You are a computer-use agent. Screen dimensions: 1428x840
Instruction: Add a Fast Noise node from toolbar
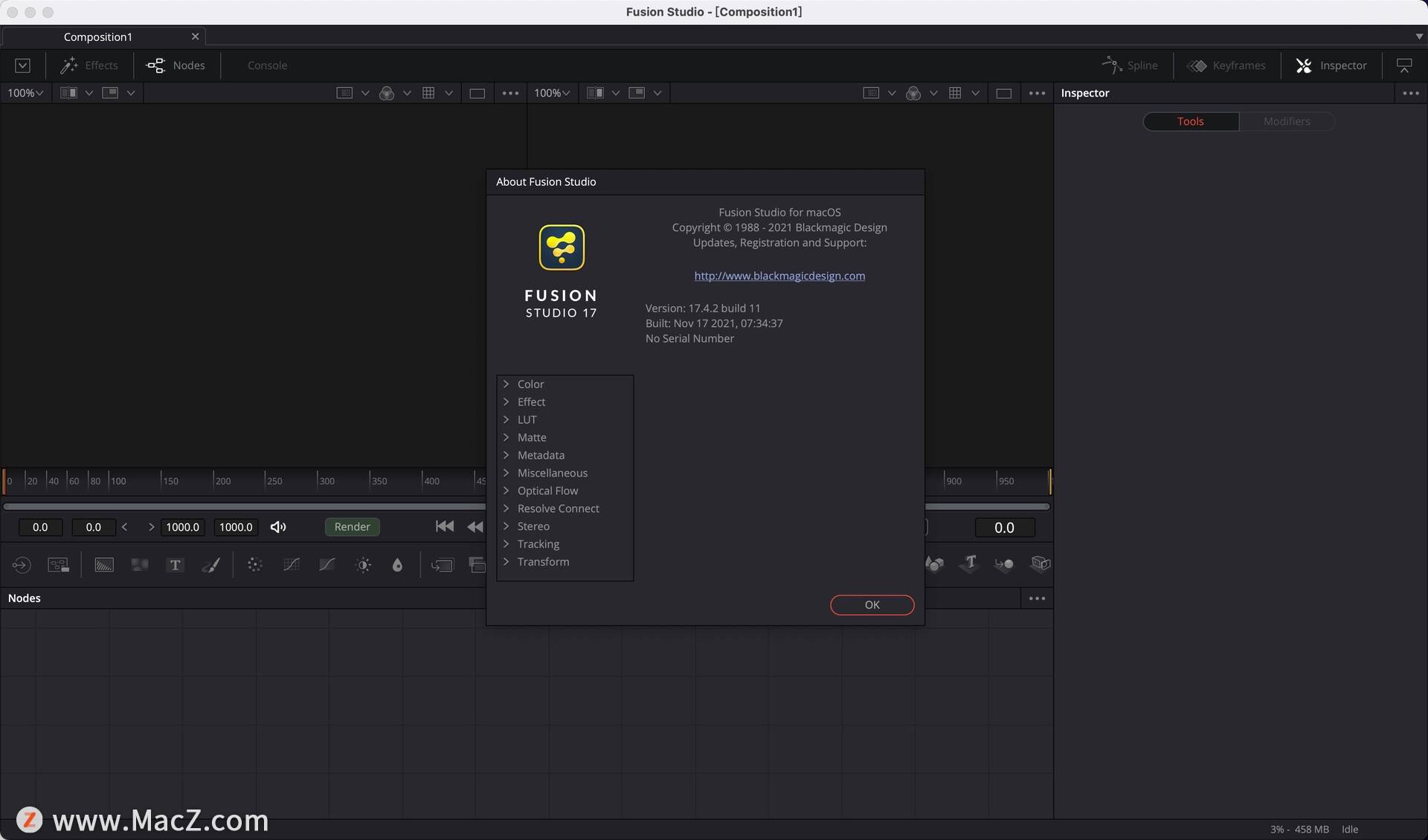(140, 565)
